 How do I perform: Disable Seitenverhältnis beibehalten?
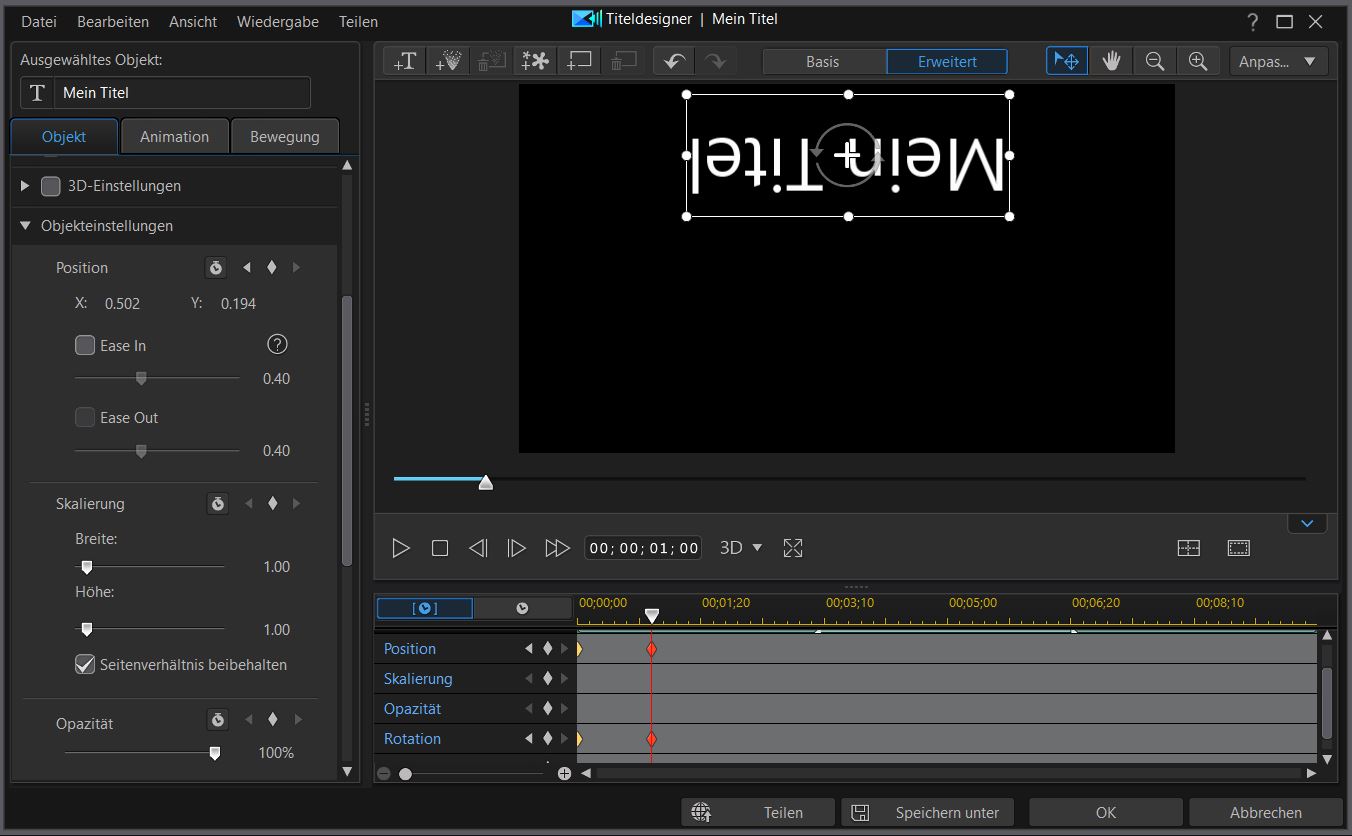(84, 664)
